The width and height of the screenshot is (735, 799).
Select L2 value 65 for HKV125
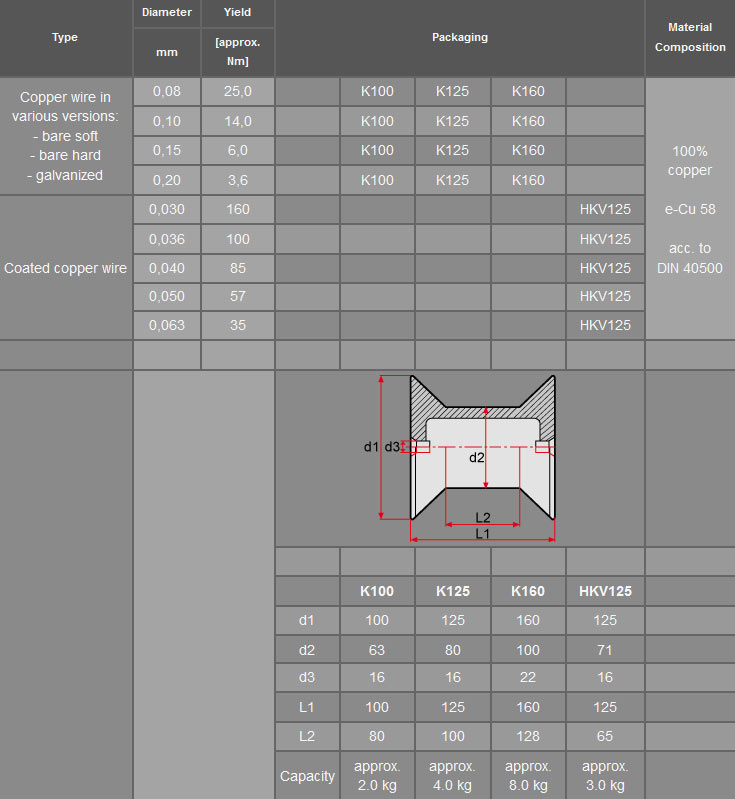pos(605,736)
